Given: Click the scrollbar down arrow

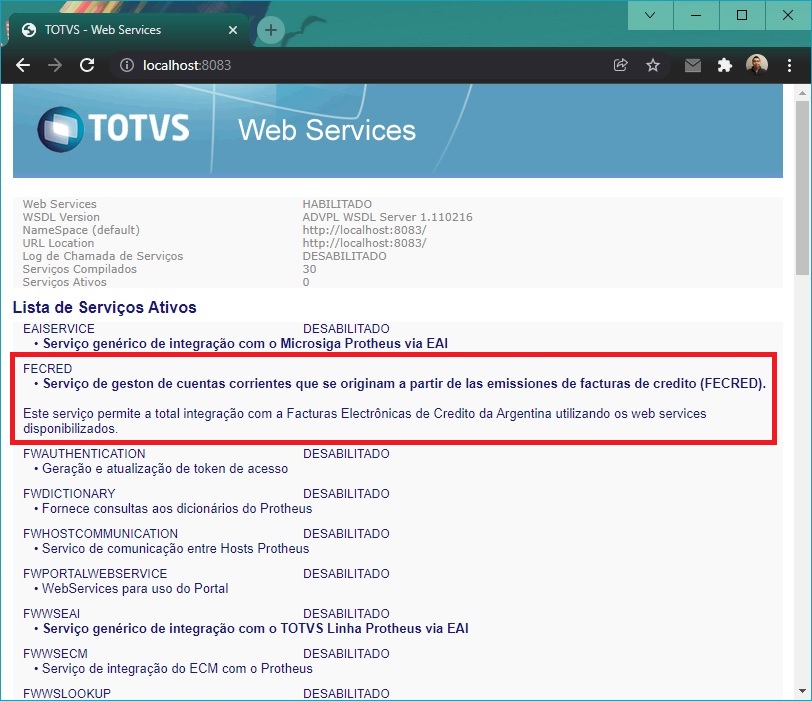Looking at the screenshot, I should point(802,691).
